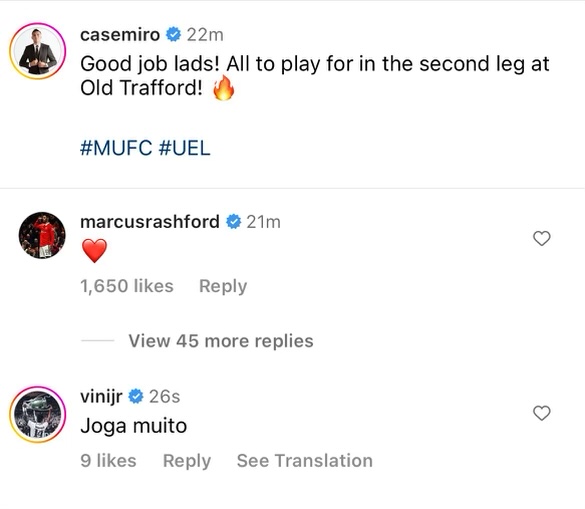Viewport: 585px width, 509px height.
Task: Open the casemiro username link
Action: [x=120, y=35]
